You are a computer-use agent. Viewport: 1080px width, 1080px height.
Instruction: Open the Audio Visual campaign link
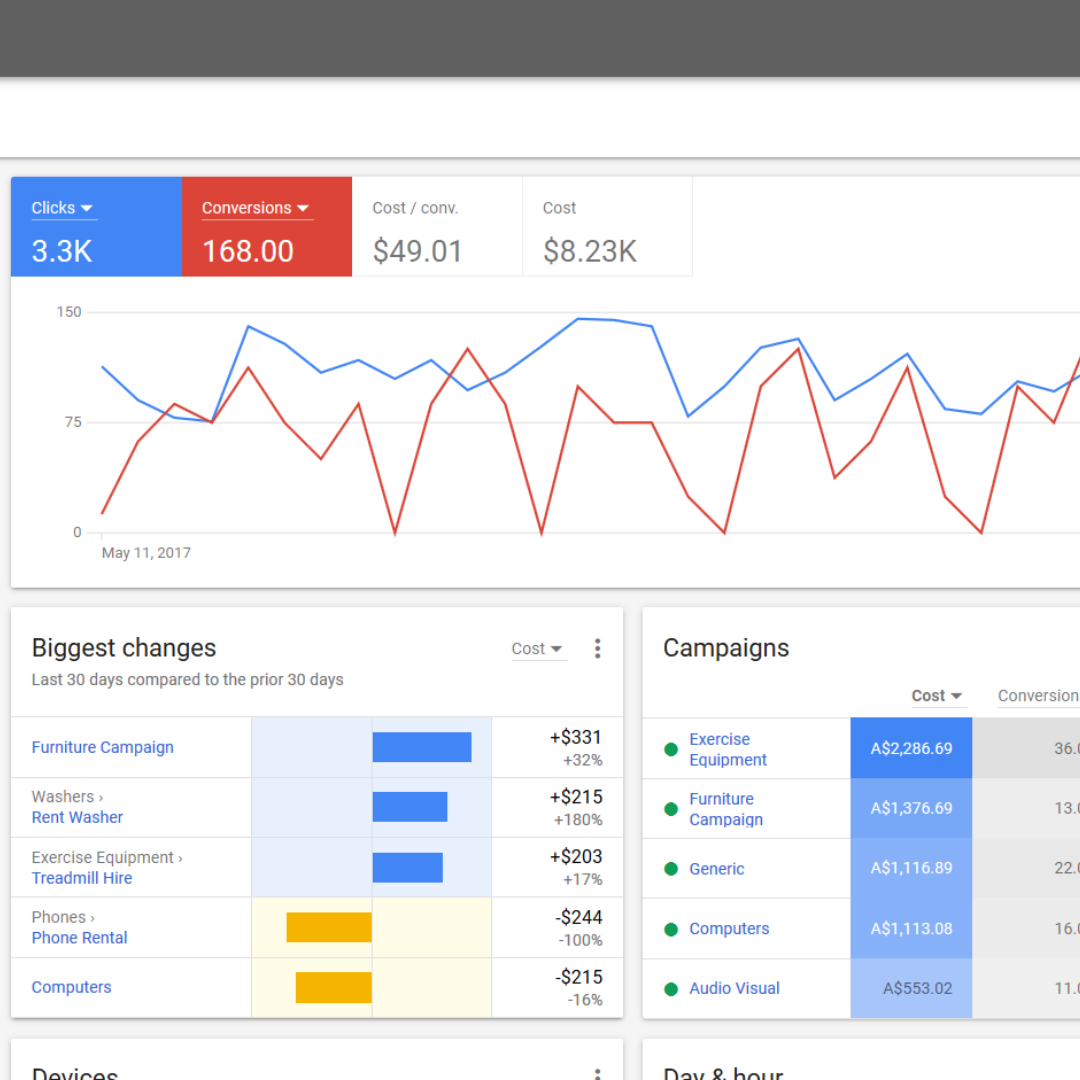point(734,988)
